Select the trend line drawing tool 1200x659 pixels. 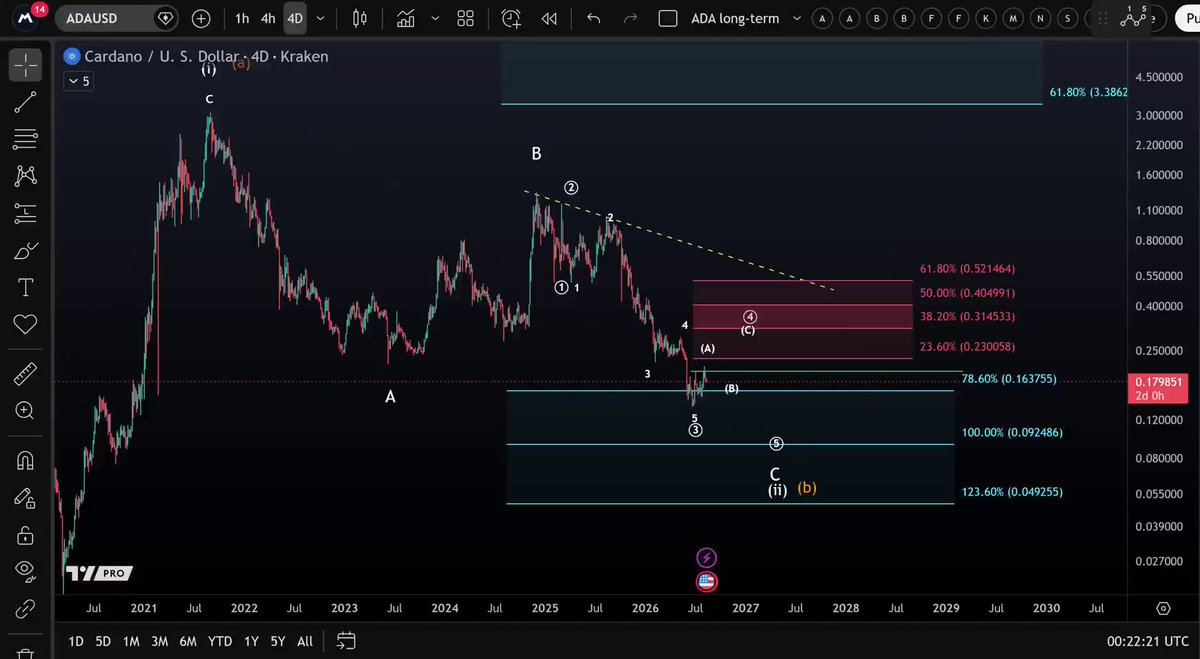pyautogui.click(x=25, y=102)
